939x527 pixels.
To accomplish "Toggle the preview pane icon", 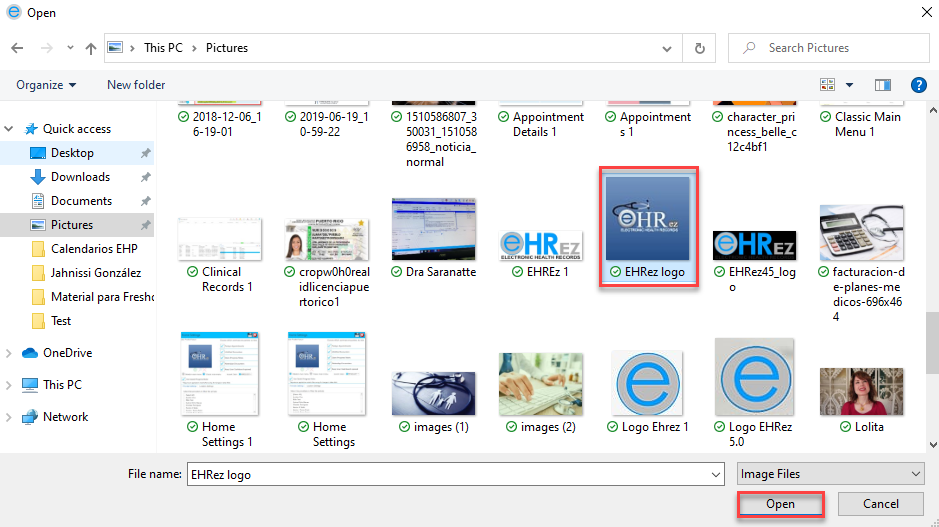I will [x=883, y=85].
